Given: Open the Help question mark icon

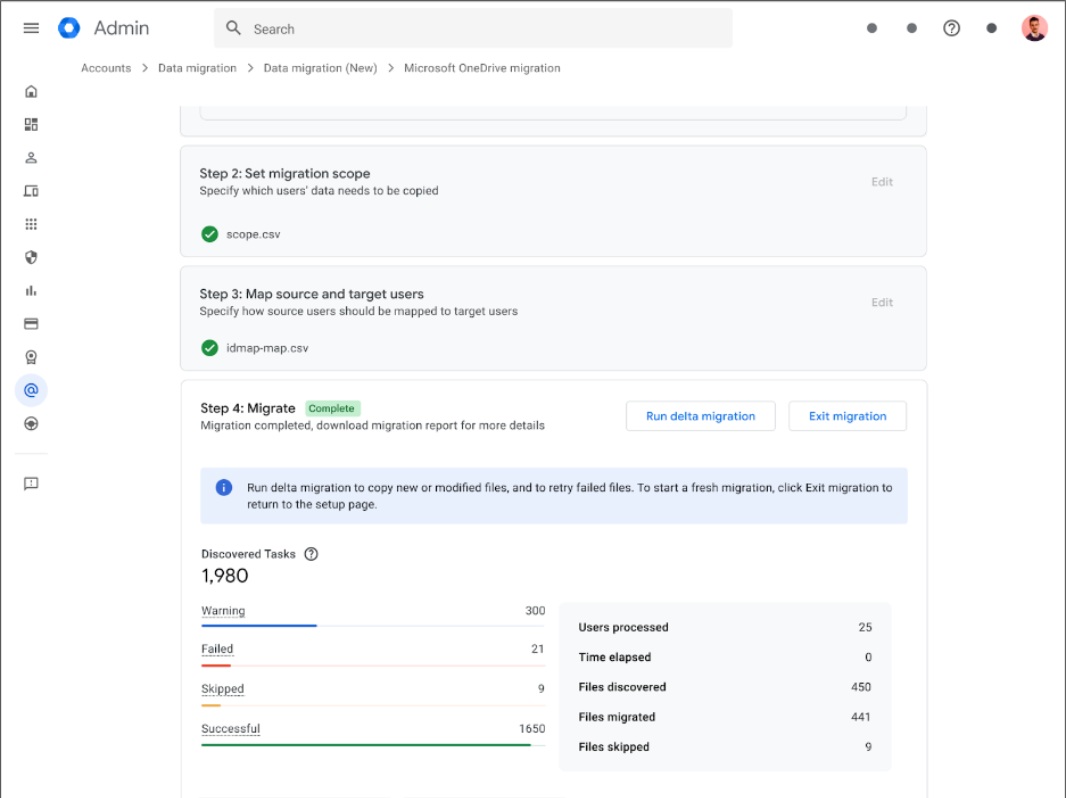Looking at the screenshot, I should click(951, 28).
